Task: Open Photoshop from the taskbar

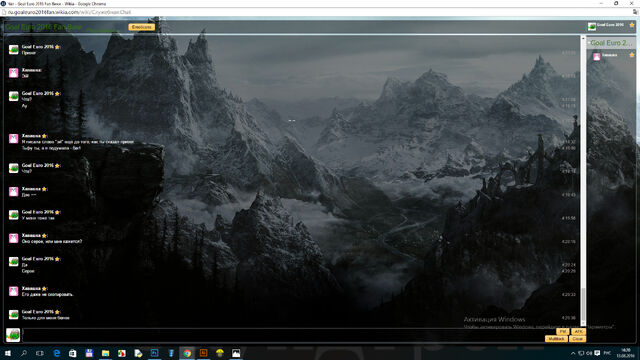Action: pos(155,353)
